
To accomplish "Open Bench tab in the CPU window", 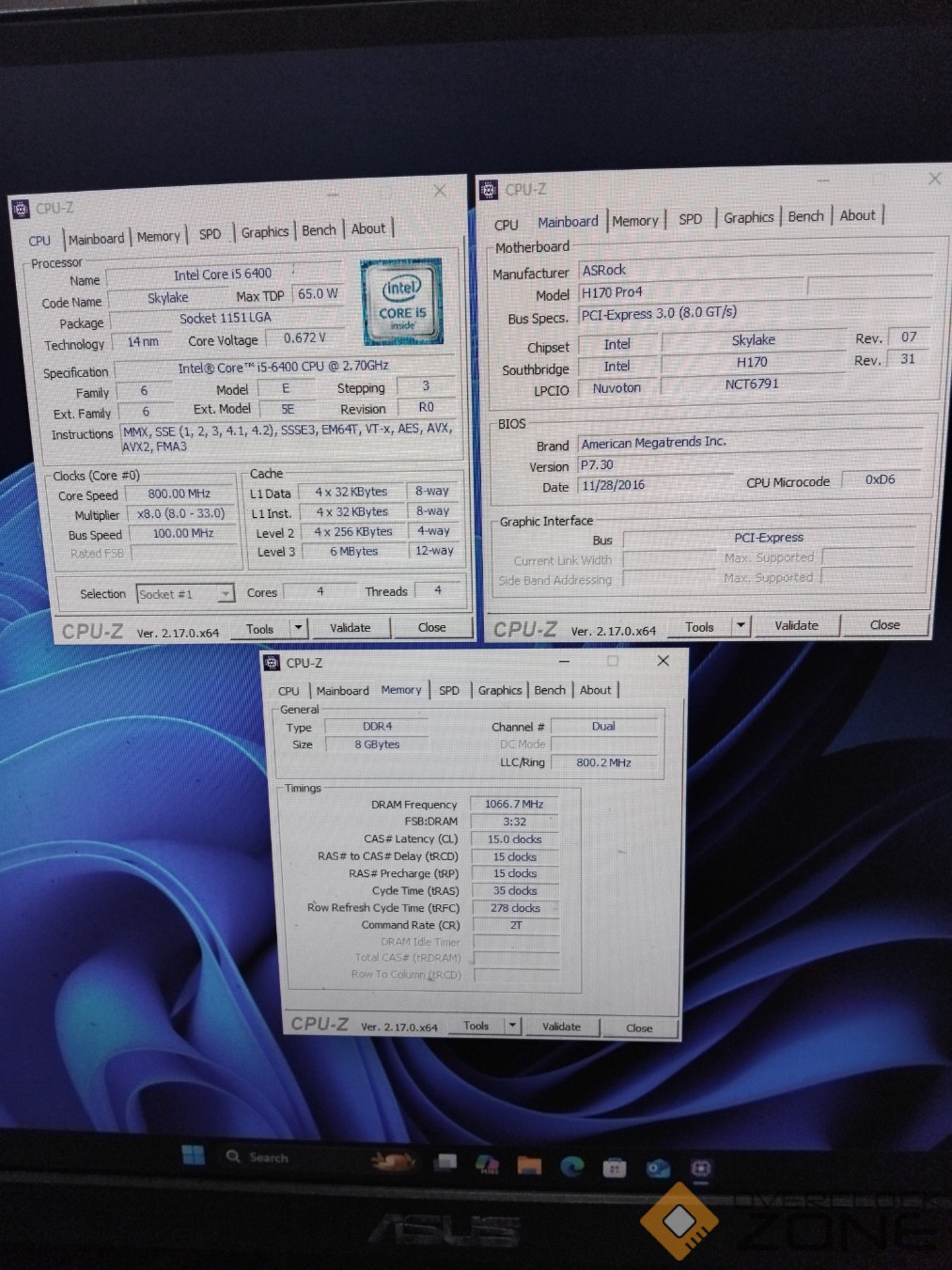I will (x=319, y=230).
